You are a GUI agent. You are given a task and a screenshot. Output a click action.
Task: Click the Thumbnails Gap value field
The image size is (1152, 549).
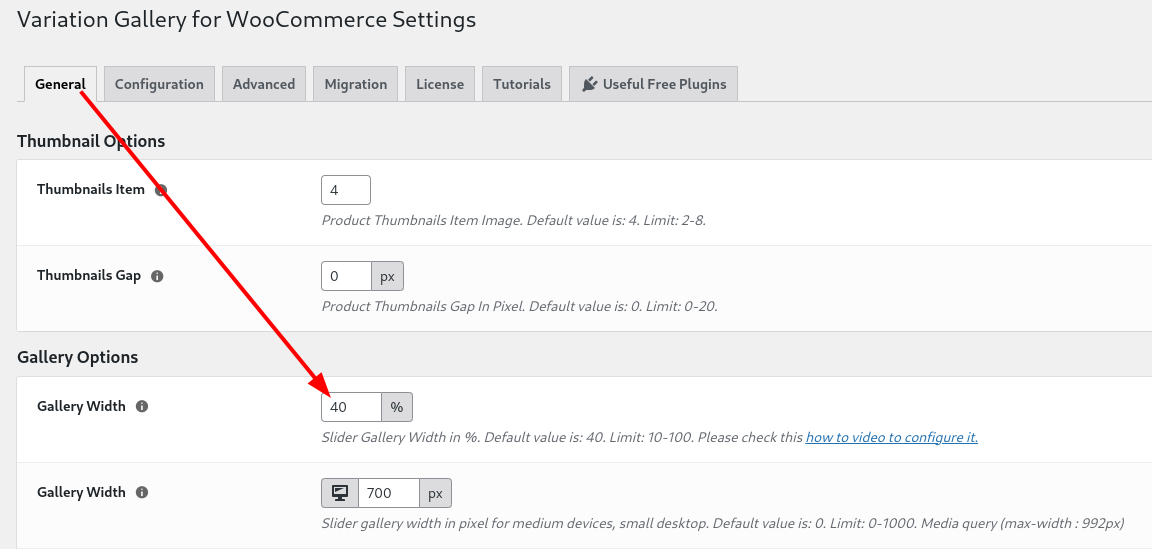[346, 276]
